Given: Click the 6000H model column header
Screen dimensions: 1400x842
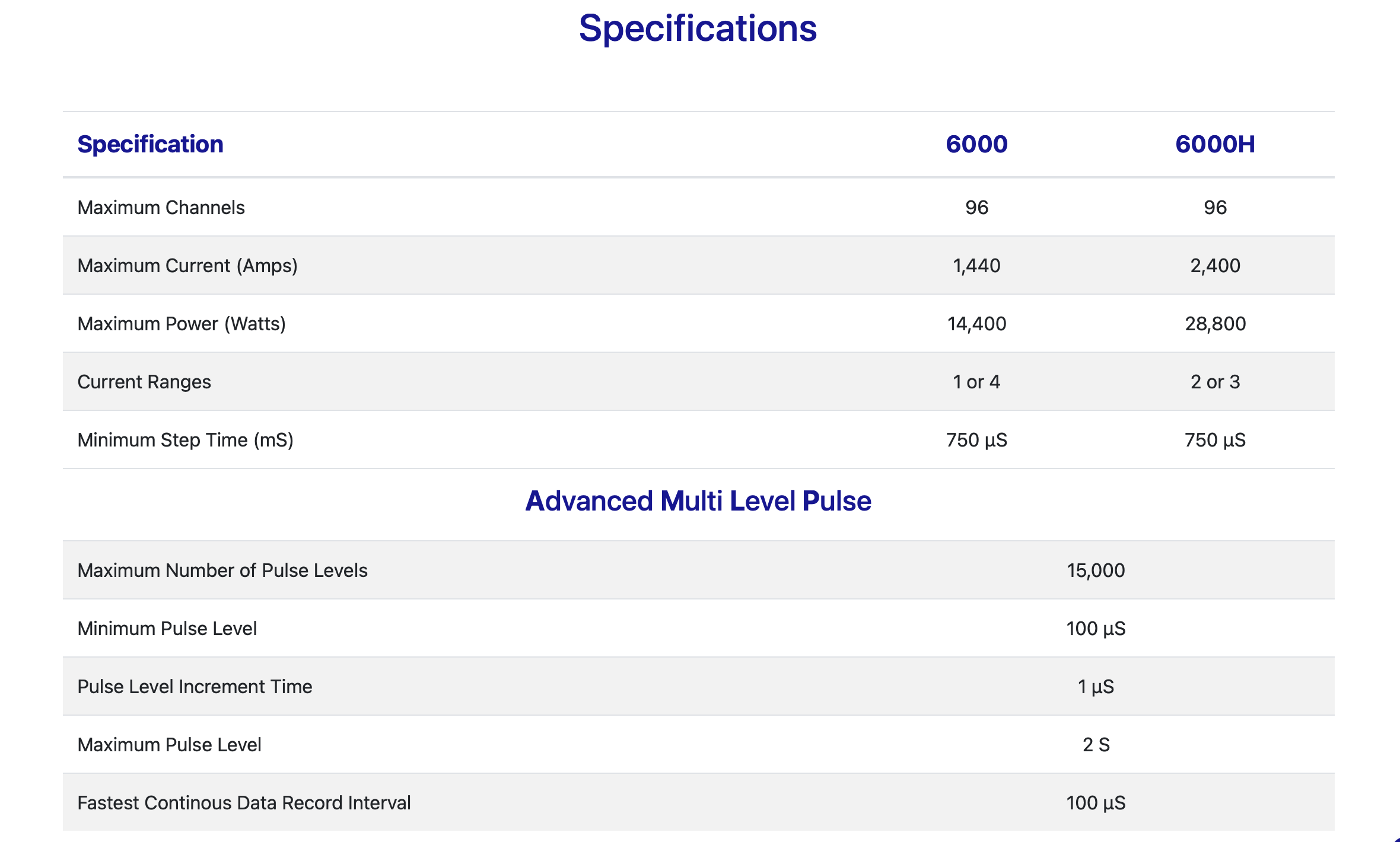Looking at the screenshot, I should [1215, 144].
